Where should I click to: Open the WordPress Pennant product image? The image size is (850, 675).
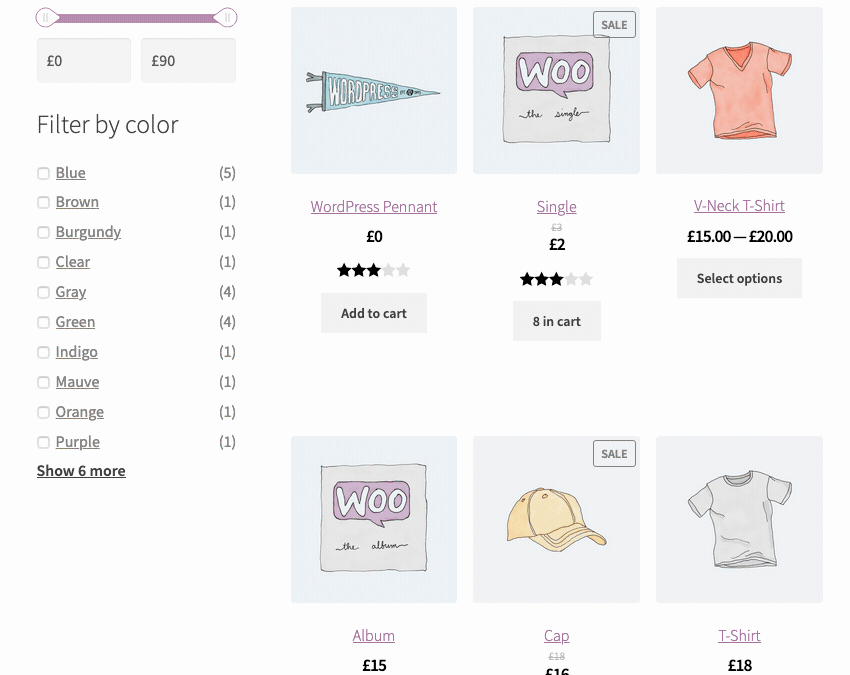pyautogui.click(x=374, y=91)
